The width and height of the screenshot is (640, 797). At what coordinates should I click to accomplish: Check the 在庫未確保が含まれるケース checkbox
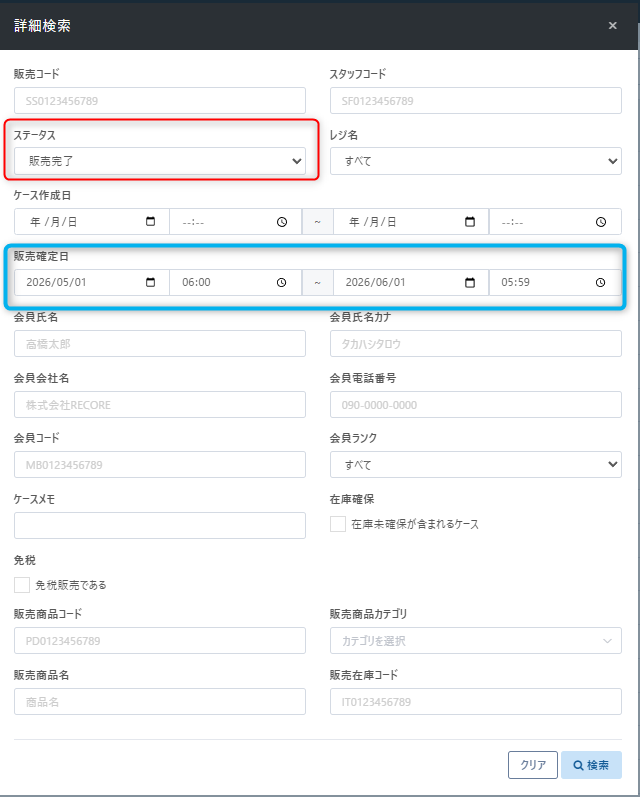(338, 524)
